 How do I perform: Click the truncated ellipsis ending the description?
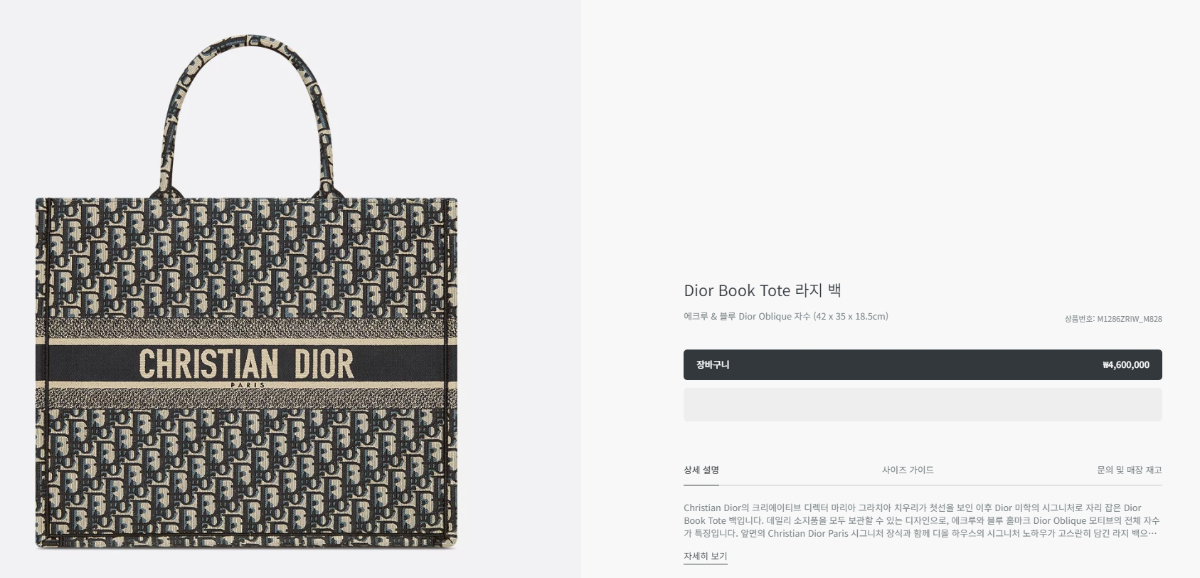pyautogui.click(x=1154, y=533)
